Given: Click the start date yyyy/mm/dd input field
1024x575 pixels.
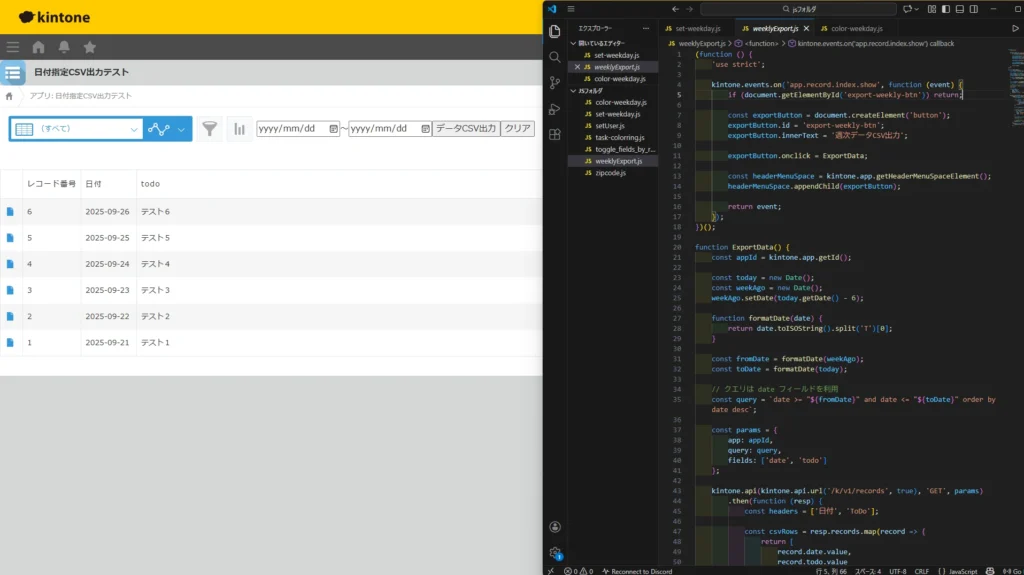Looking at the screenshot, I should [290, 129].
